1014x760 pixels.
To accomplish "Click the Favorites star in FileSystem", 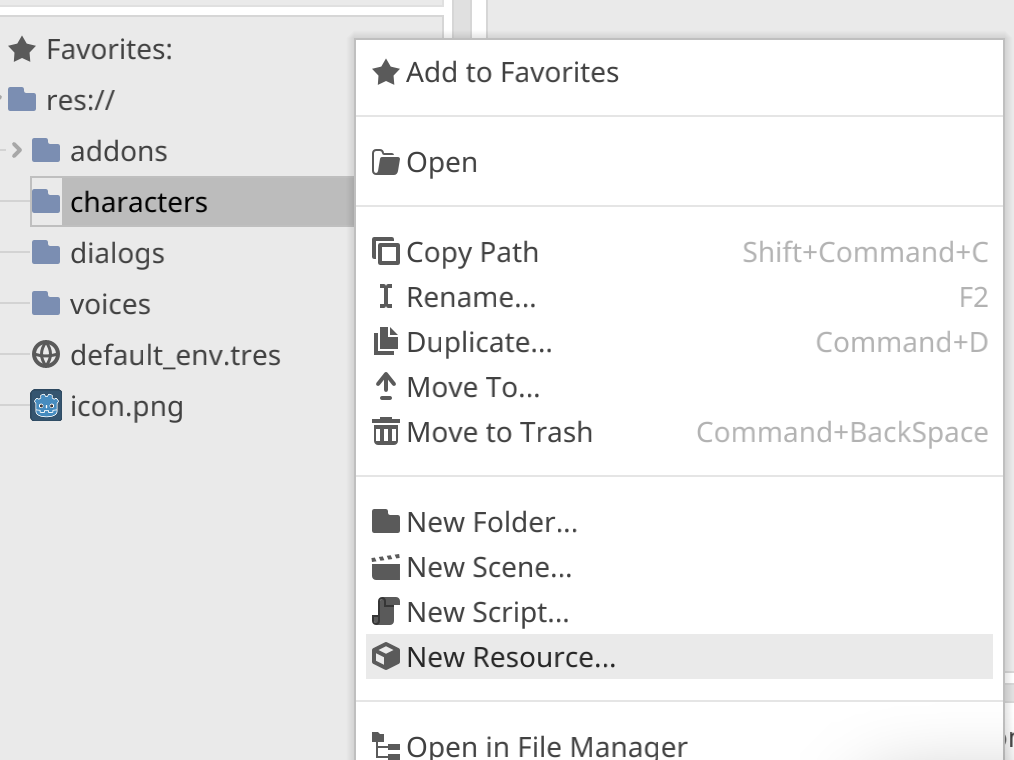I will pyautogui.click(x=22, y=49).
